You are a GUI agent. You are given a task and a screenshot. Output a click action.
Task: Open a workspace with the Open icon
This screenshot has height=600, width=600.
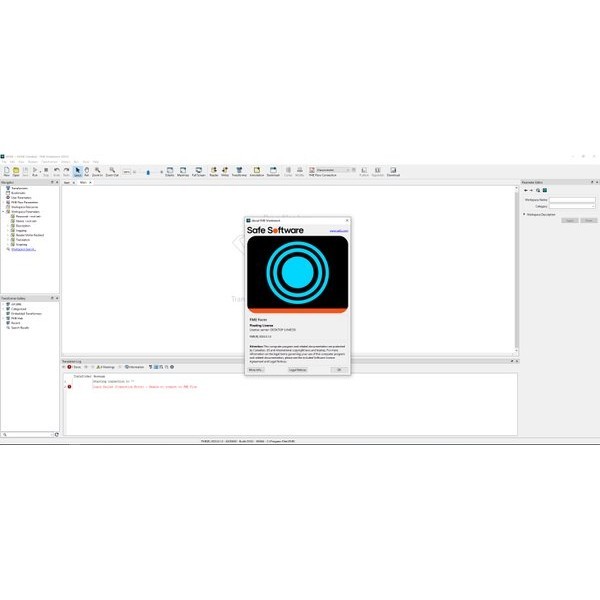click(x=16, y=171)
